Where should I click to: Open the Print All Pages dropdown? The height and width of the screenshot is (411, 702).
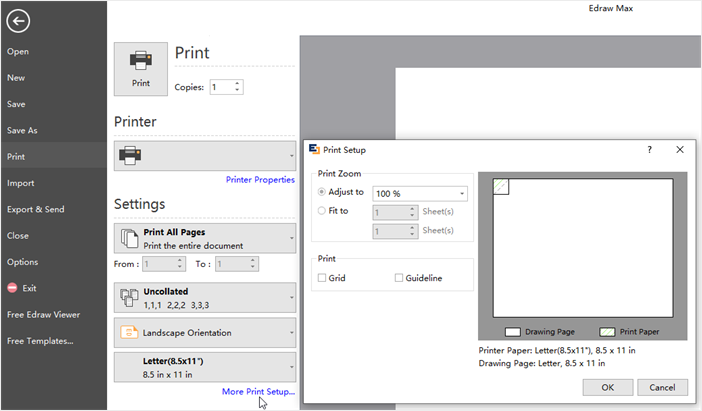[x=291, y=238]
